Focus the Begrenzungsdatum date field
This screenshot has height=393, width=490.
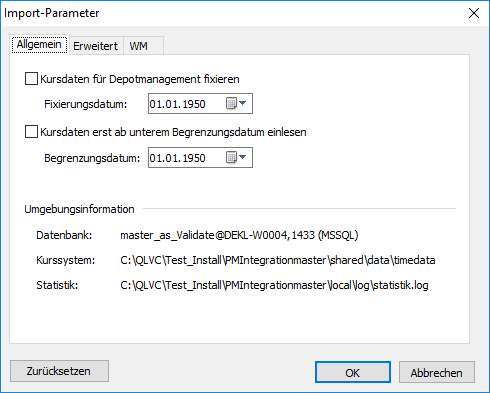(x=200, y=158)
